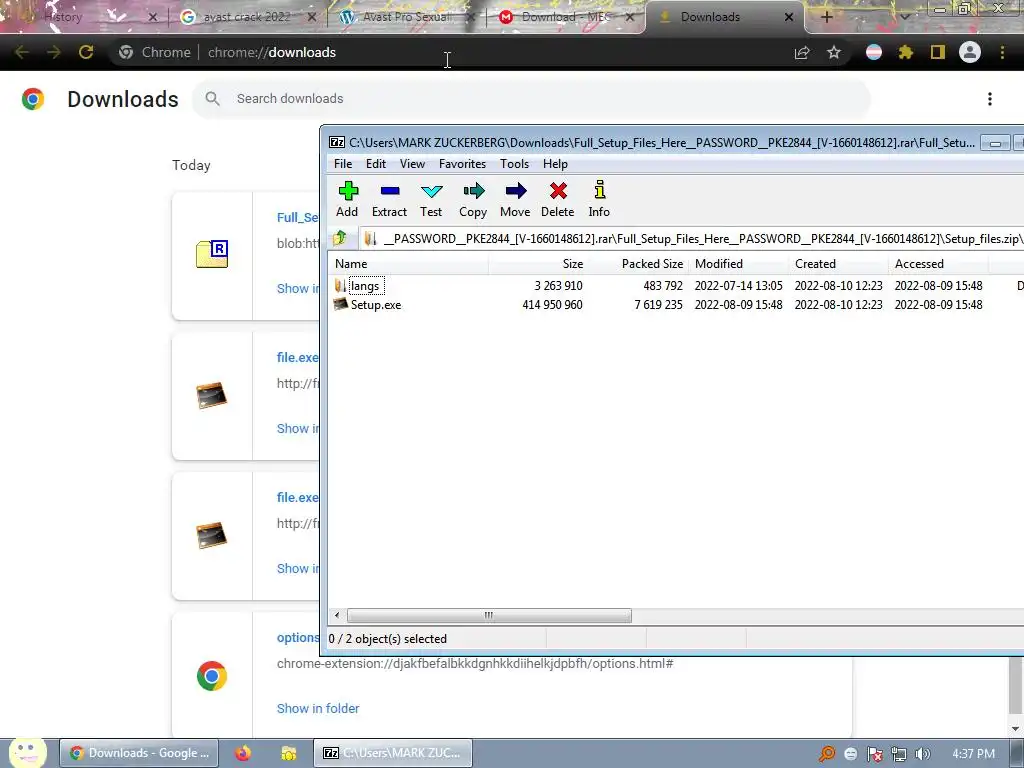
Task: Extract files using the Extract button
Action: 389,199
